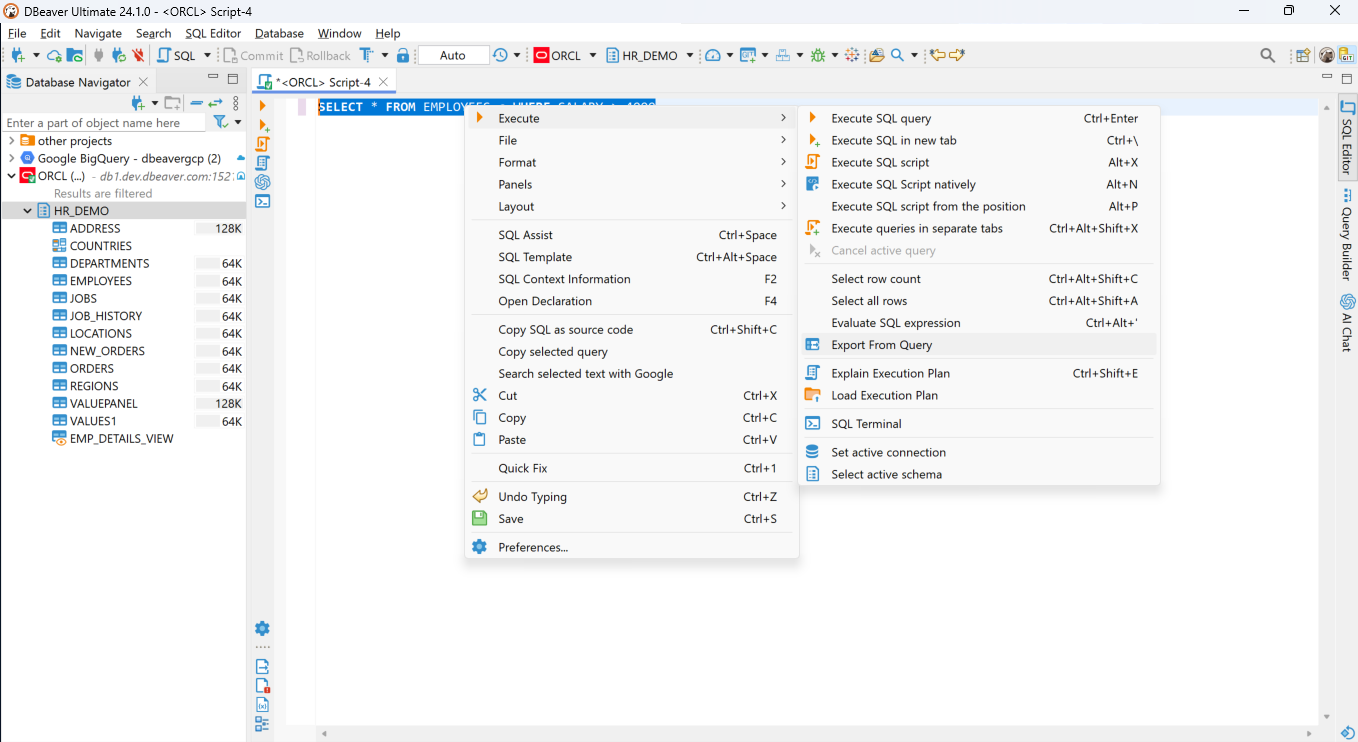Choose Export From Query in the submenu
Screen dimensions: 1358x742
[978, 345]
